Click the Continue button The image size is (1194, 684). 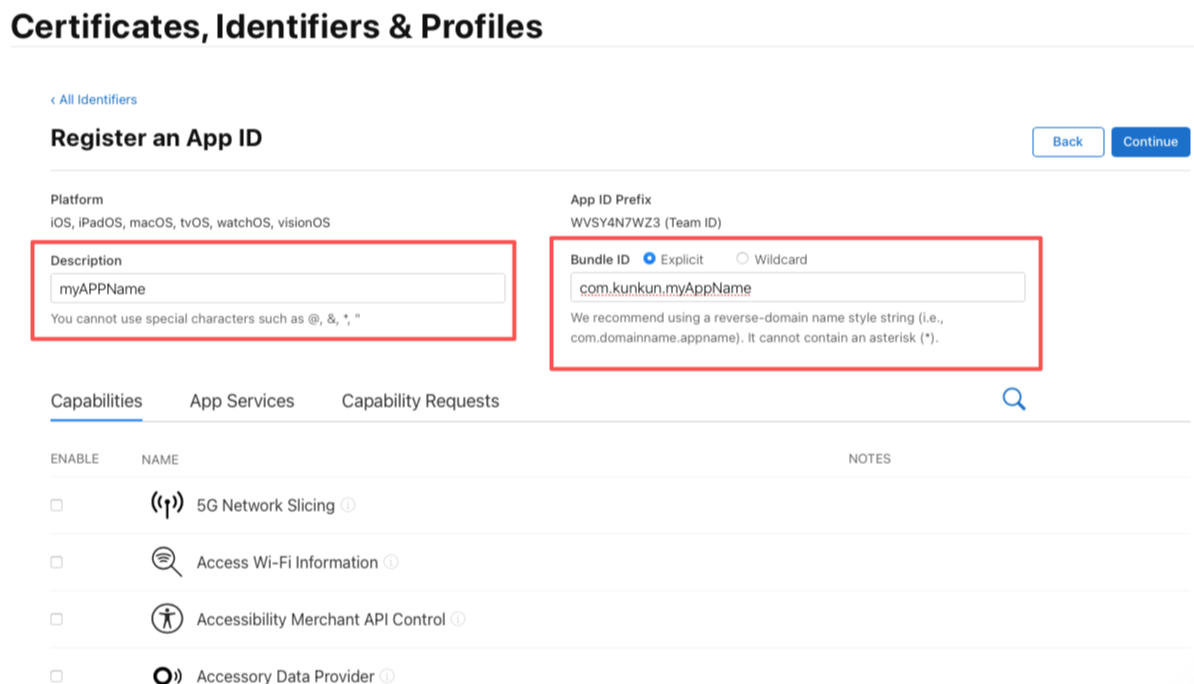tap(1150, 142)
